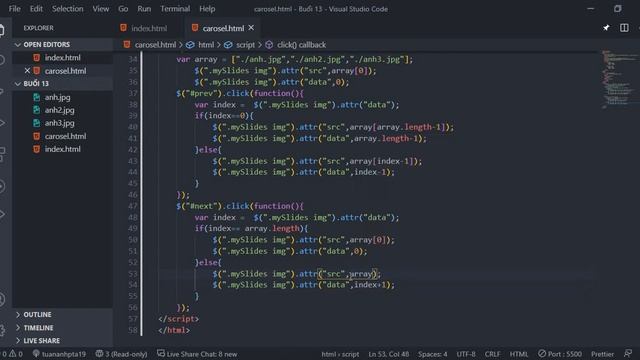Click the var array declaration line
640x360 pixels.
point(295,60)
